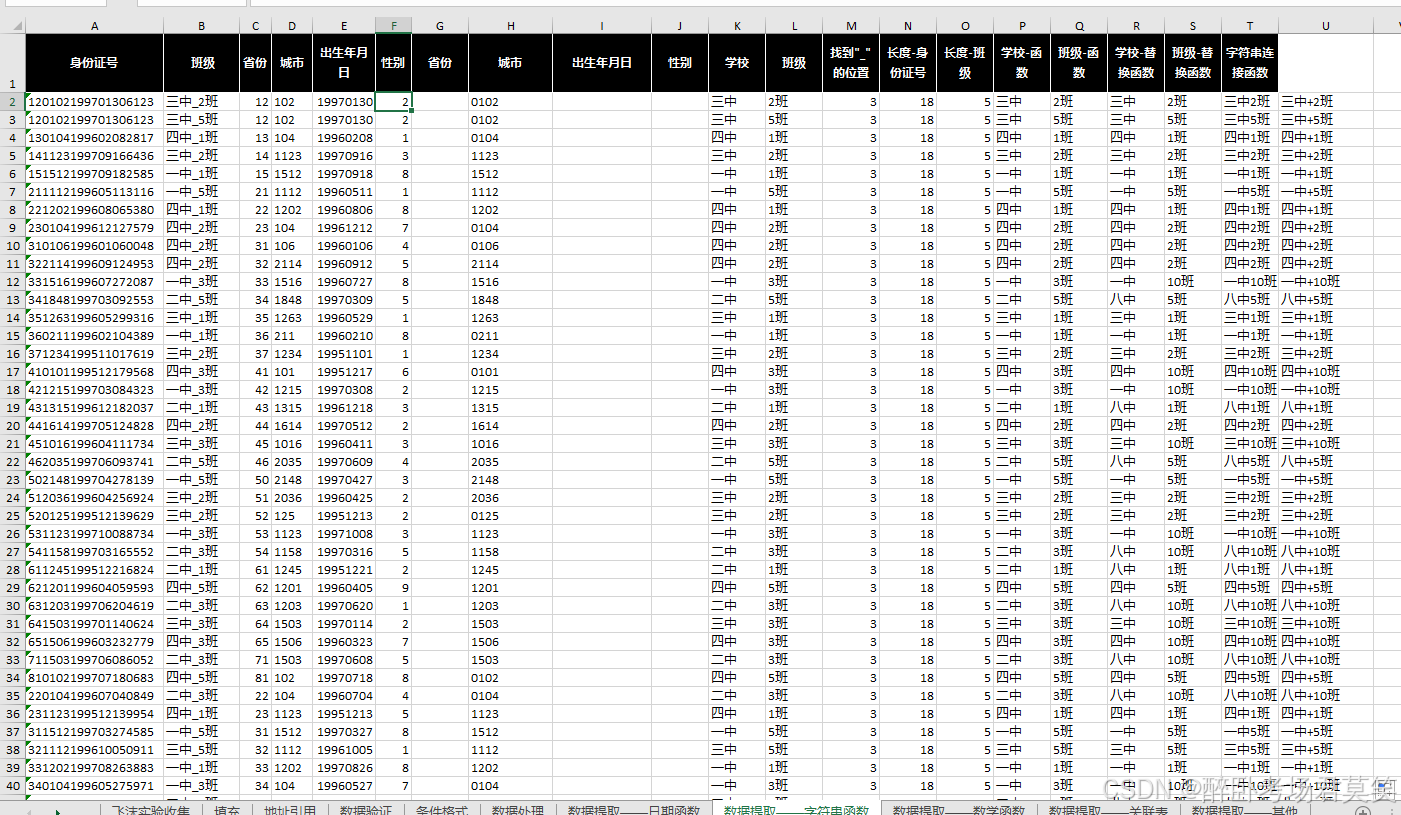
Task: Open the 条件格式 sheet tab
Action: tap(441, 809)
